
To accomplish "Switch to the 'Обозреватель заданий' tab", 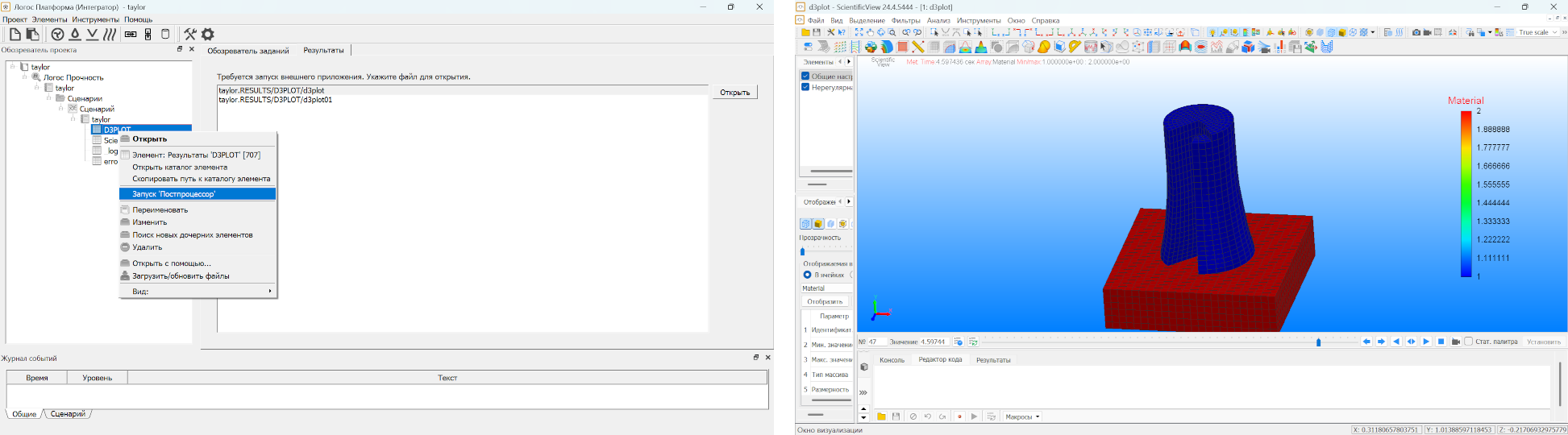I will 248,51.
